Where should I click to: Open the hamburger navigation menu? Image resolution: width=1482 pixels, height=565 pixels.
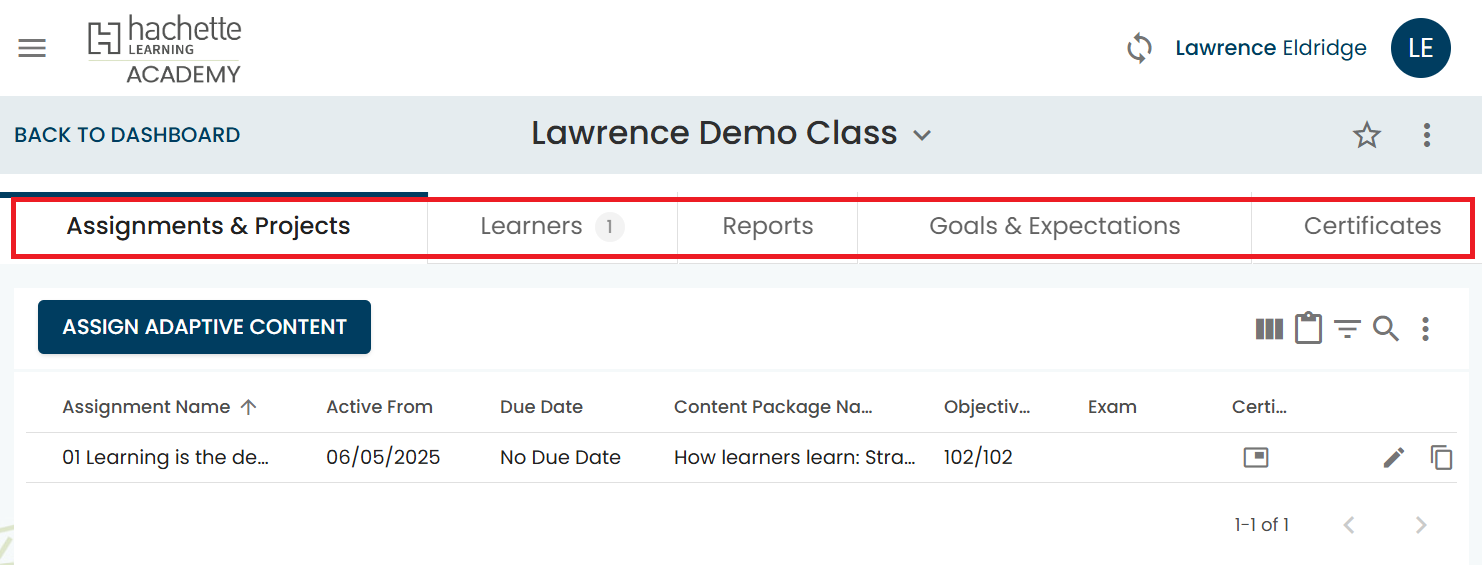[32, 48]
